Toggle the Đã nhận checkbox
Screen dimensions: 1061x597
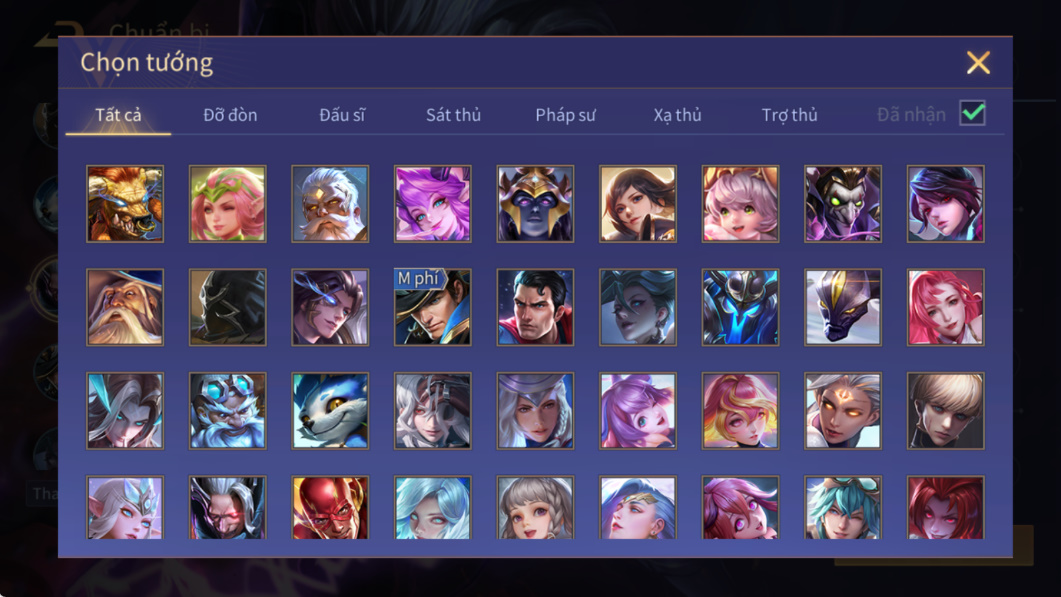coord(972,113)
